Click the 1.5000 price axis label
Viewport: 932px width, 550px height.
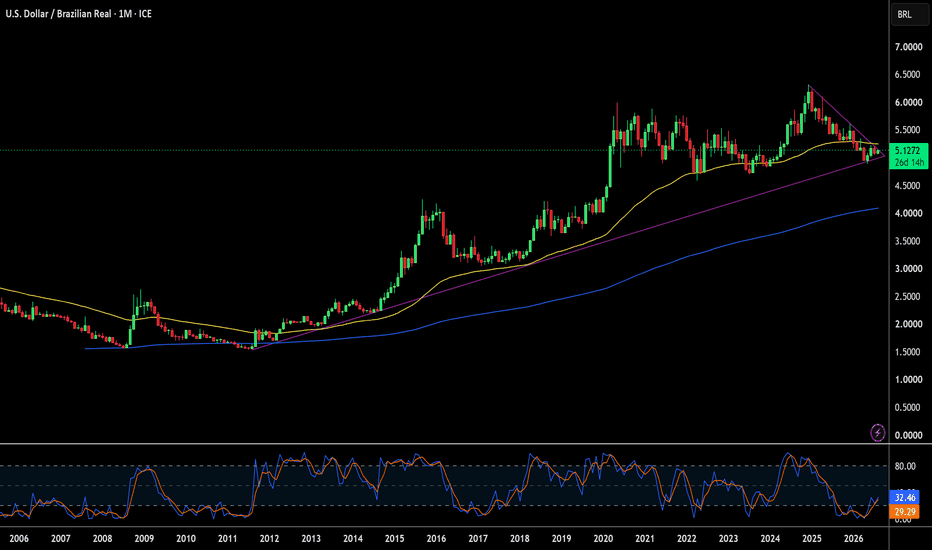(908, 352)
